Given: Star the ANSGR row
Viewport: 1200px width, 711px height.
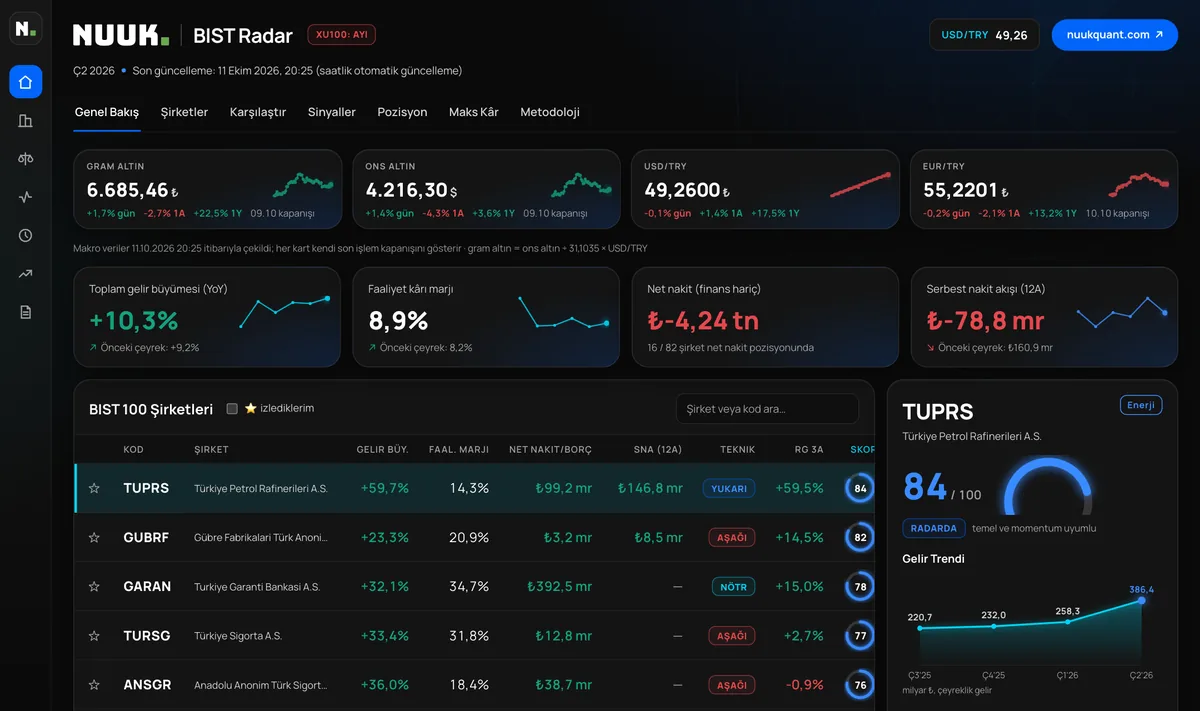Looking at the screenshot, I should tap(94, 685).
